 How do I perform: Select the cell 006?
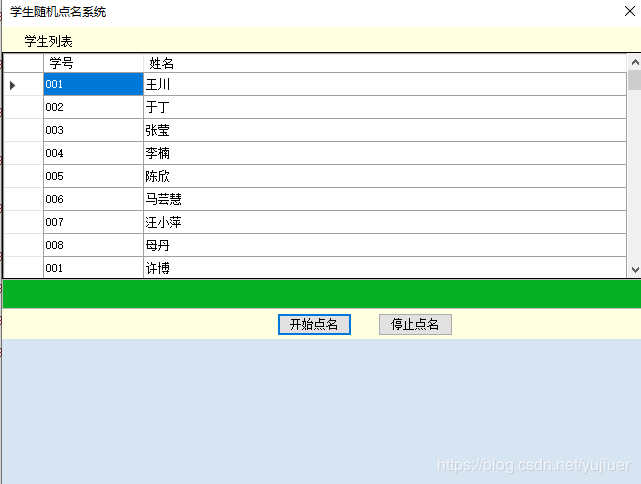pyautogui.click(x=93, y=199)
